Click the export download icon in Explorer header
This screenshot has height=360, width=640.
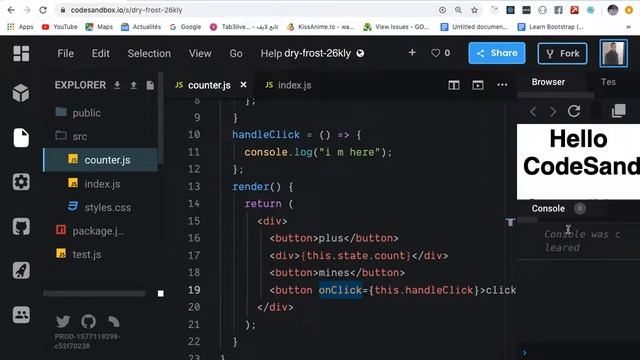point(117,85)
